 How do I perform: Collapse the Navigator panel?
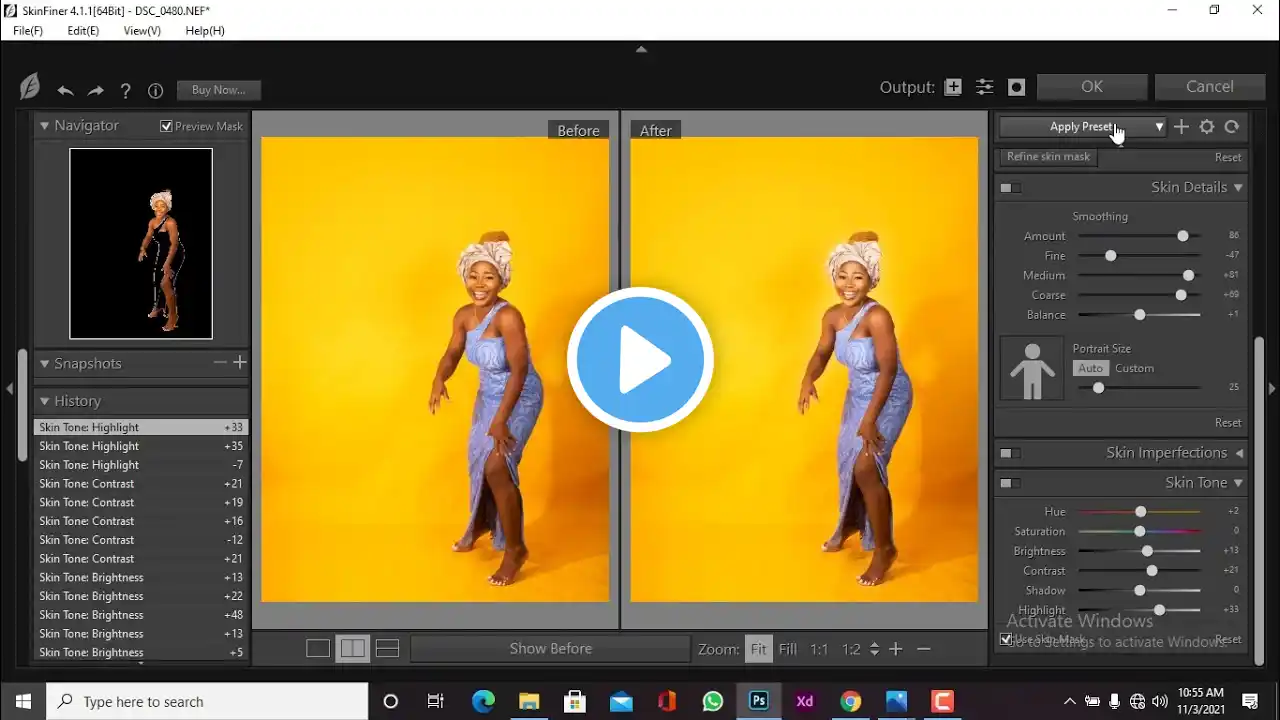pos(44,125)
